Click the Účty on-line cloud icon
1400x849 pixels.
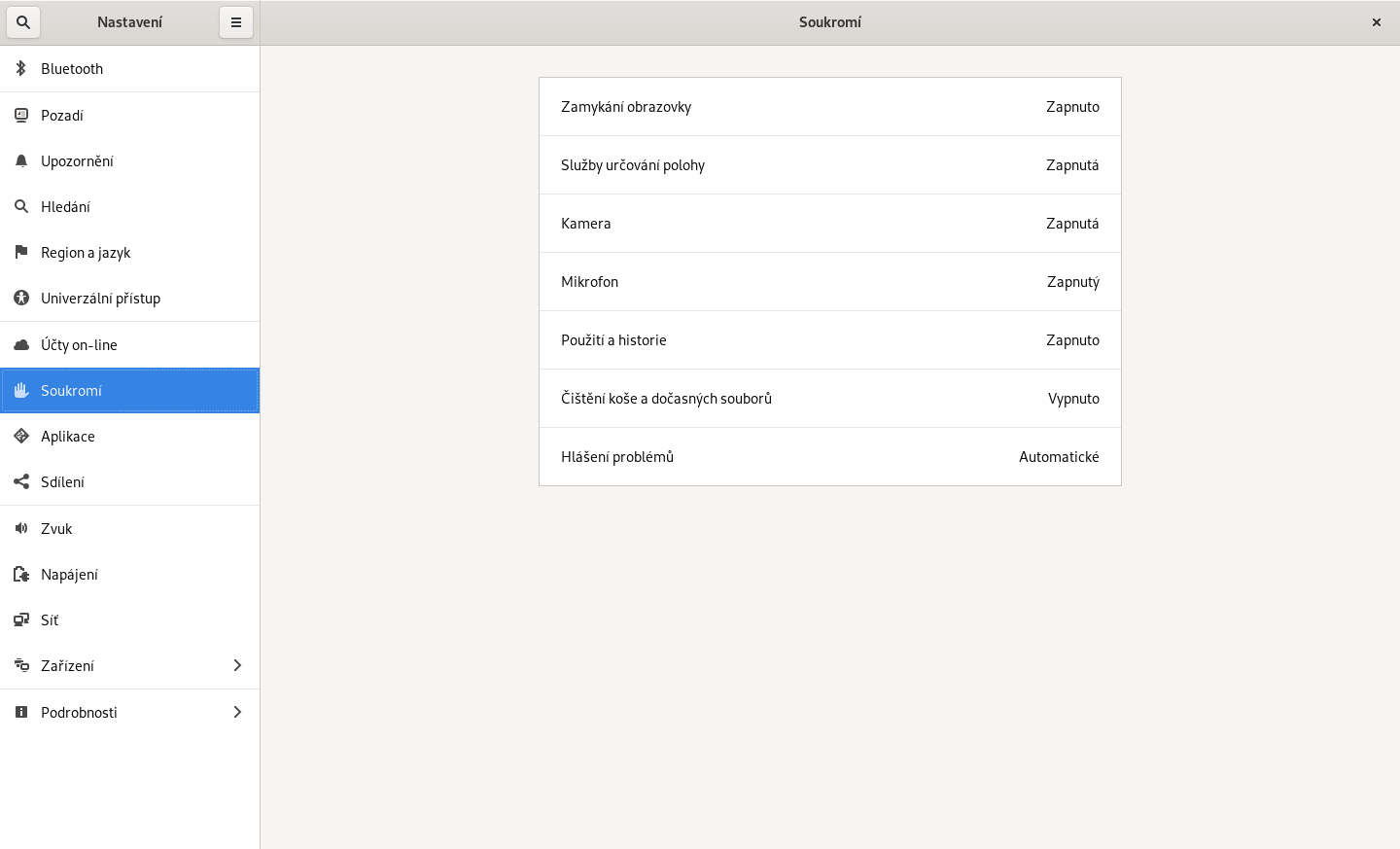[x=21, y=344]
